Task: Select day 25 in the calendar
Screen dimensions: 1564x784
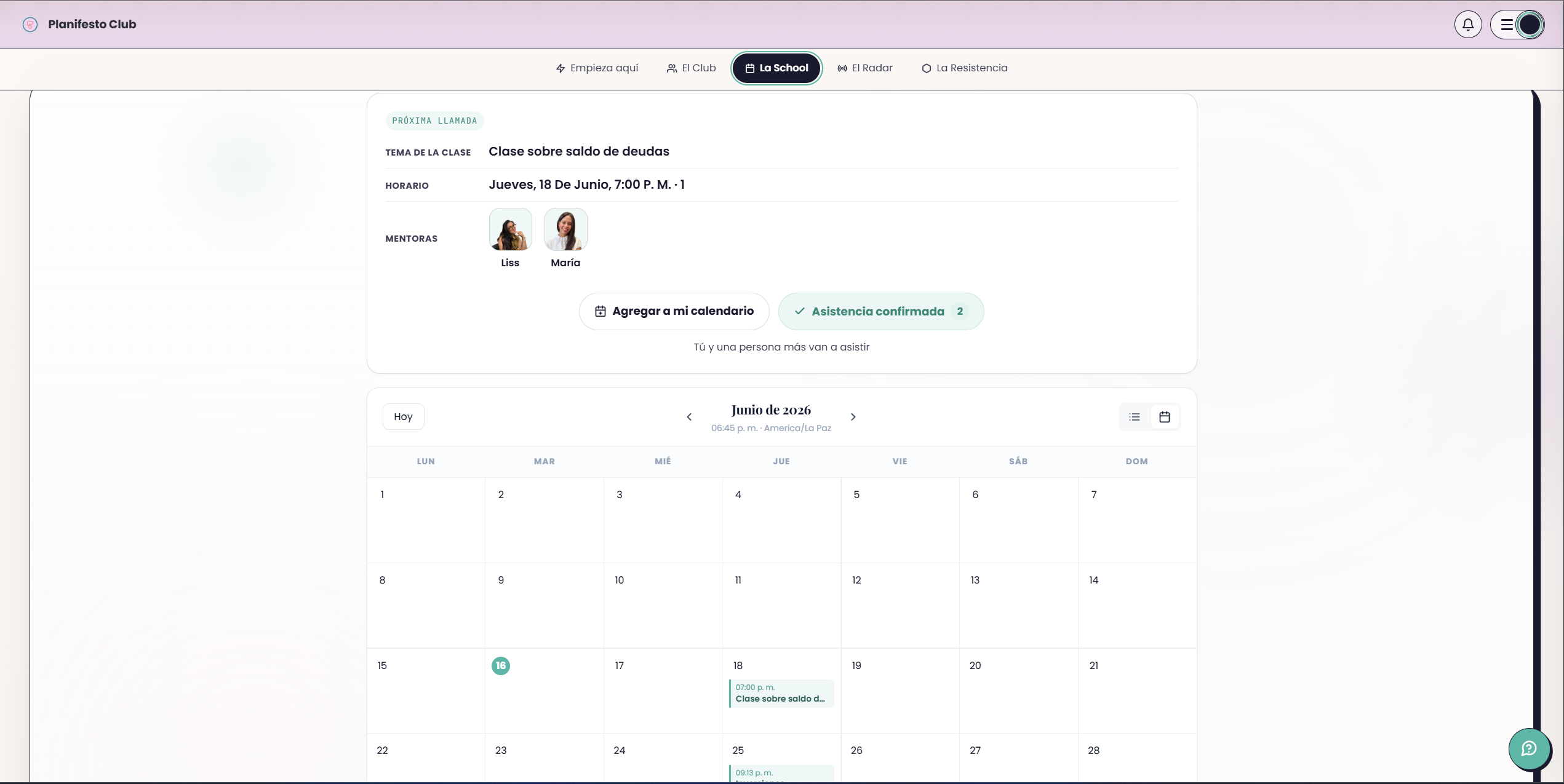Action: click(x=738, y=751)
